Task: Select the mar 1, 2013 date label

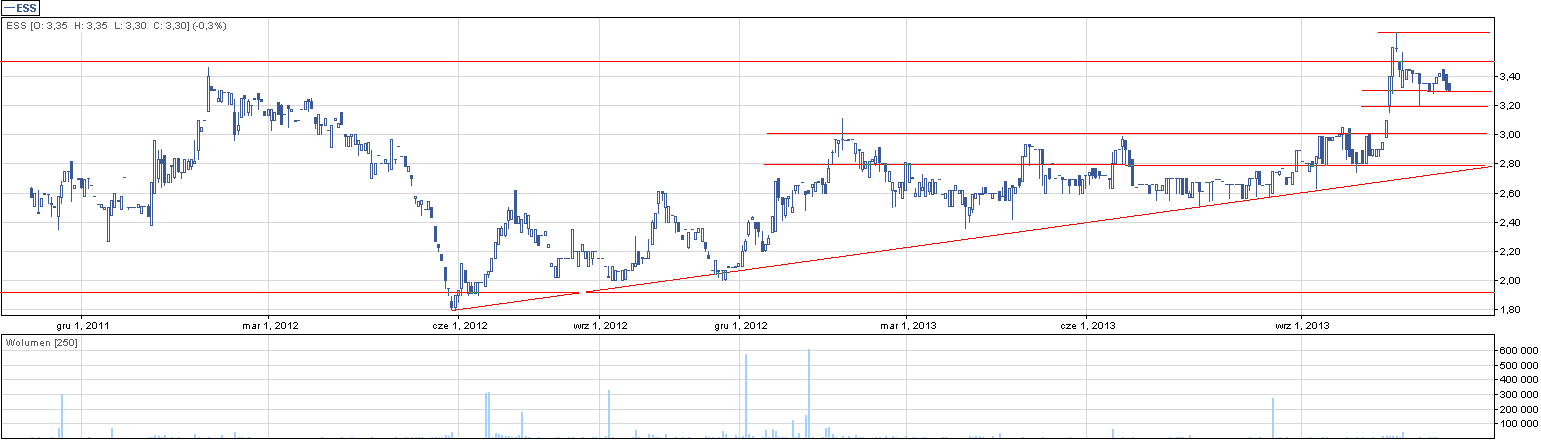Action: (908, 325)
